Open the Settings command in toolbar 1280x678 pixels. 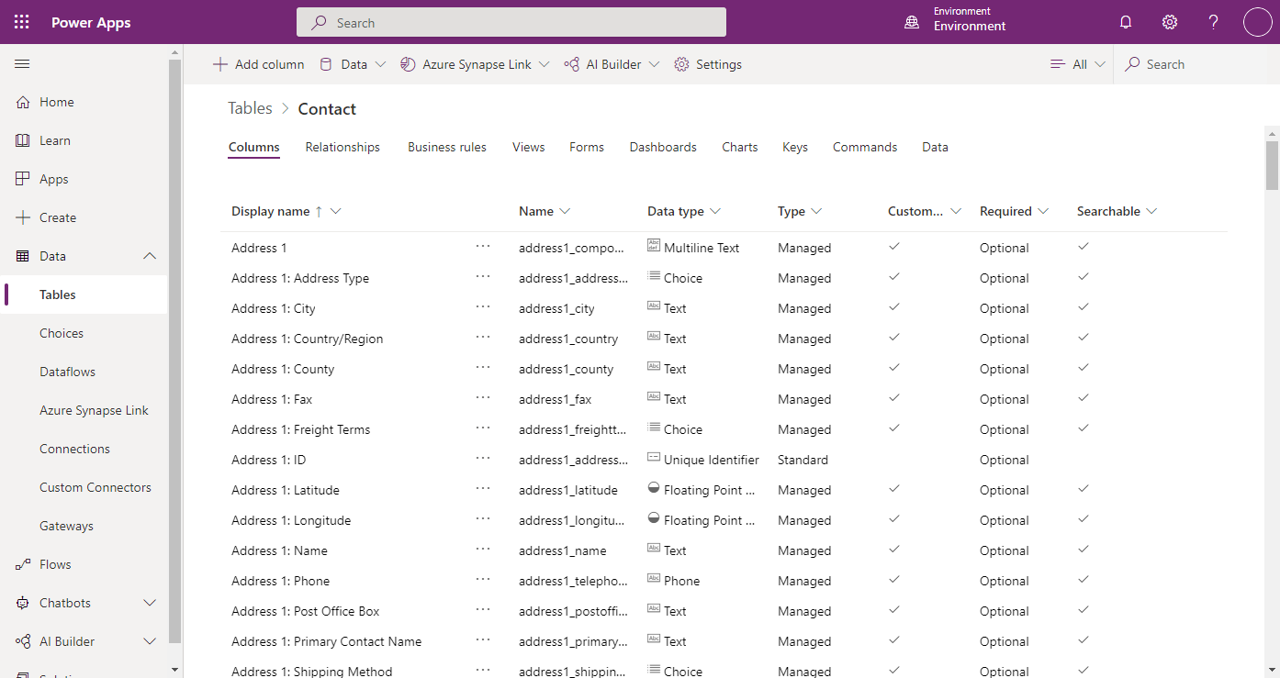click(x=708, y=64)
